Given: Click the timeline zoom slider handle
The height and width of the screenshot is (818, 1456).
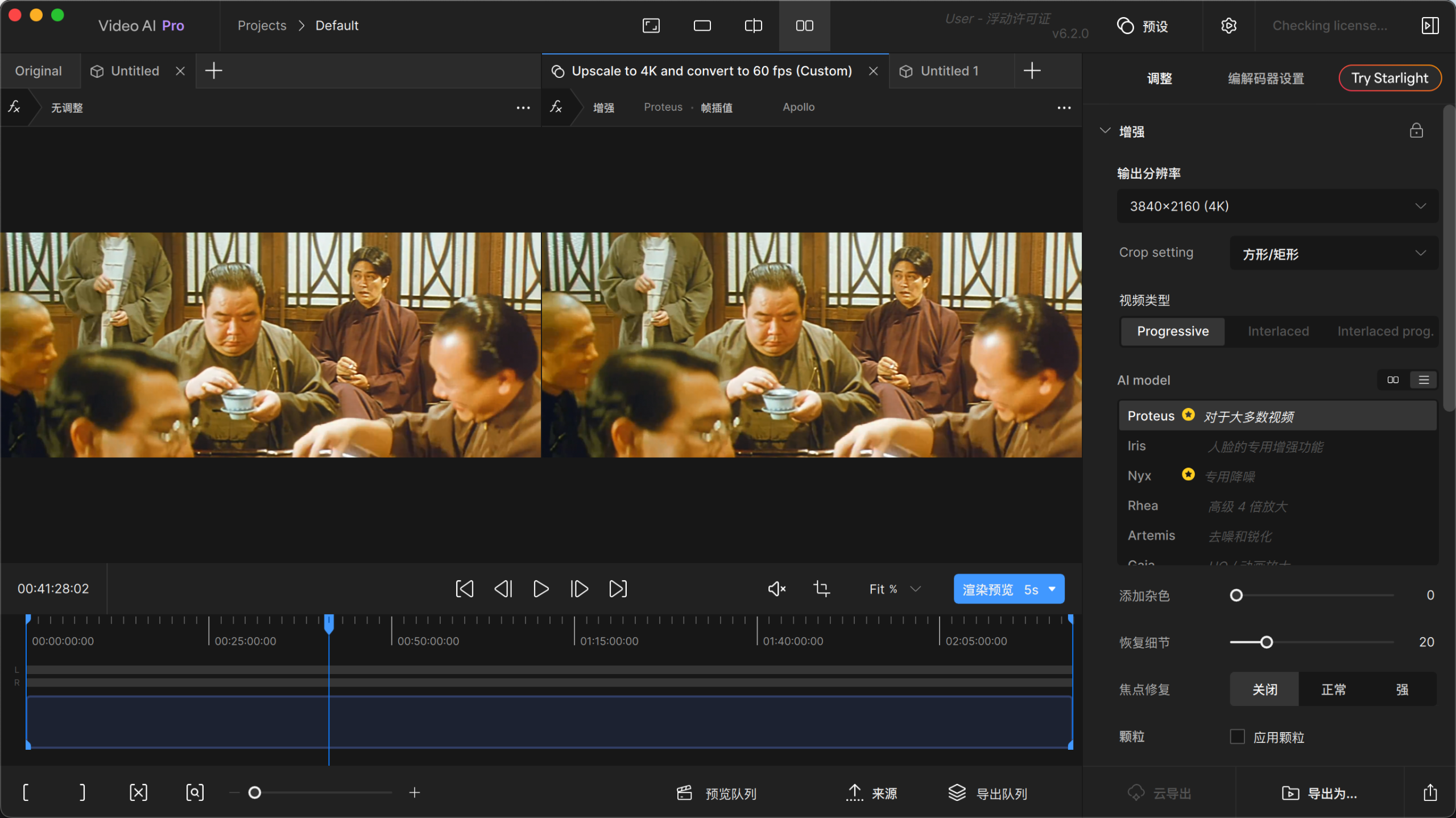Looking at the screenshot, I should 254,792.
